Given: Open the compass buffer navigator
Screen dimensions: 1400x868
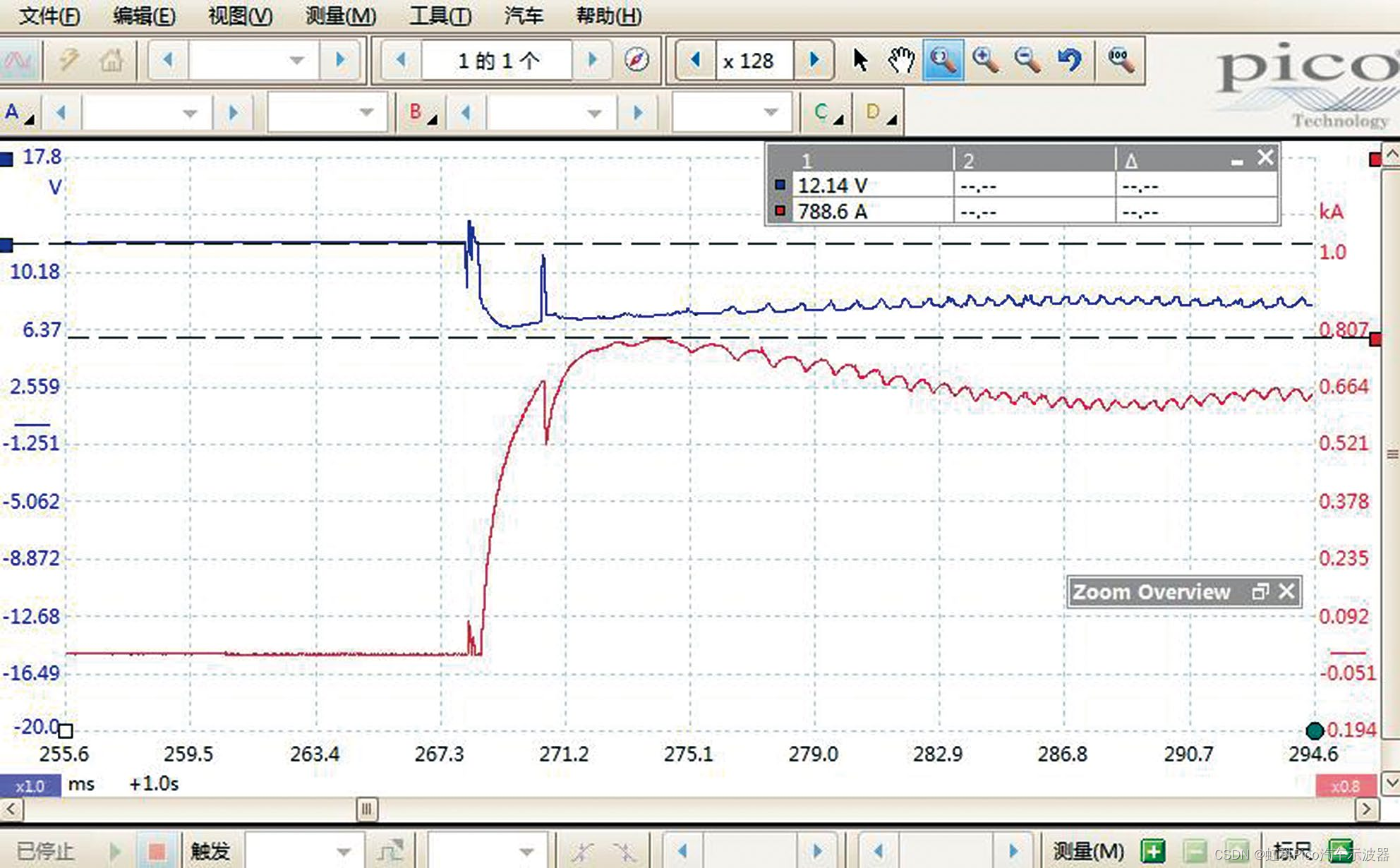Looking at the screenshot, I should (x=636, y=61).
